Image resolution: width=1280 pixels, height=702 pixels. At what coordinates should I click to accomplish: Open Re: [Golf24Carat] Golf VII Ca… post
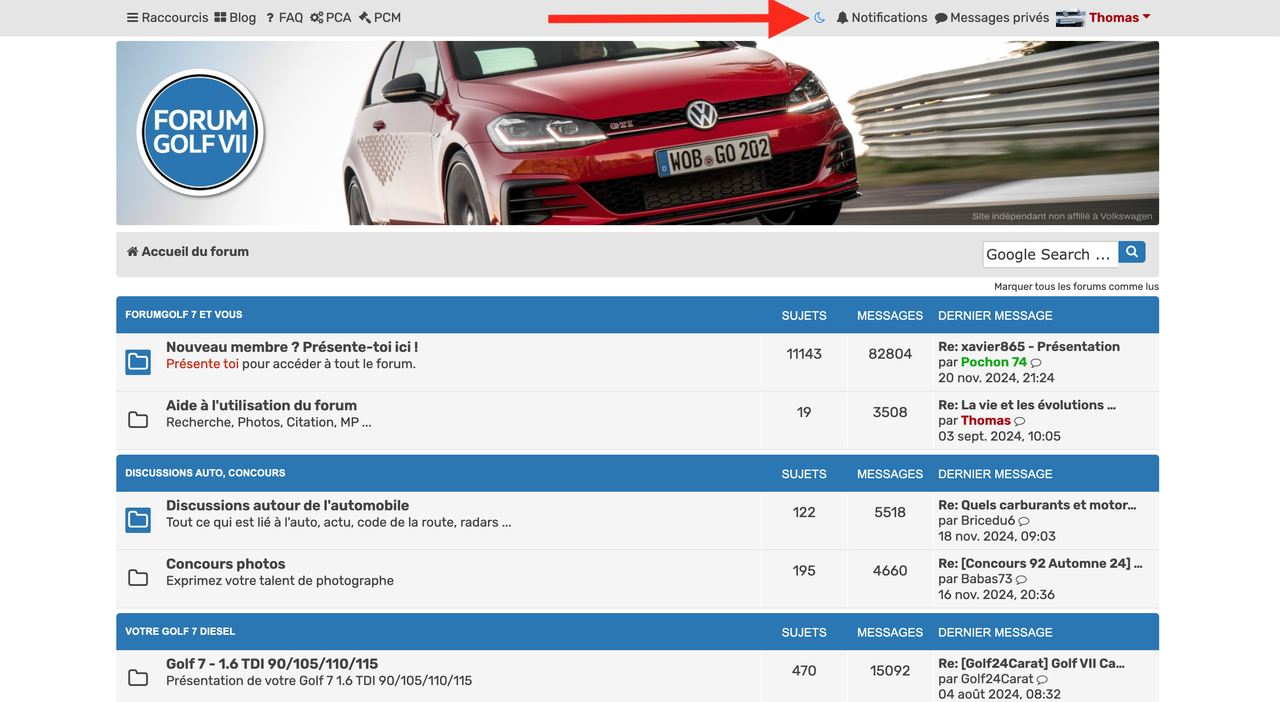click(x=1031, y=662)
